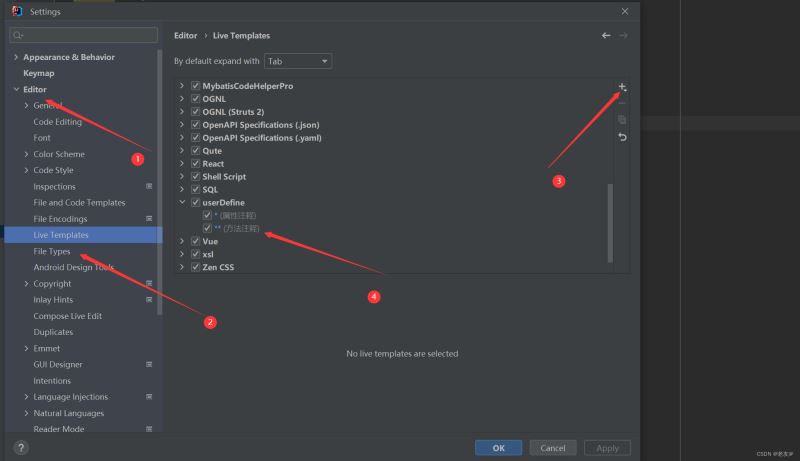This screenshot has width=800, height=461.
Task: Click the template list vertical scrollbar
Action: tap(610, 223)
